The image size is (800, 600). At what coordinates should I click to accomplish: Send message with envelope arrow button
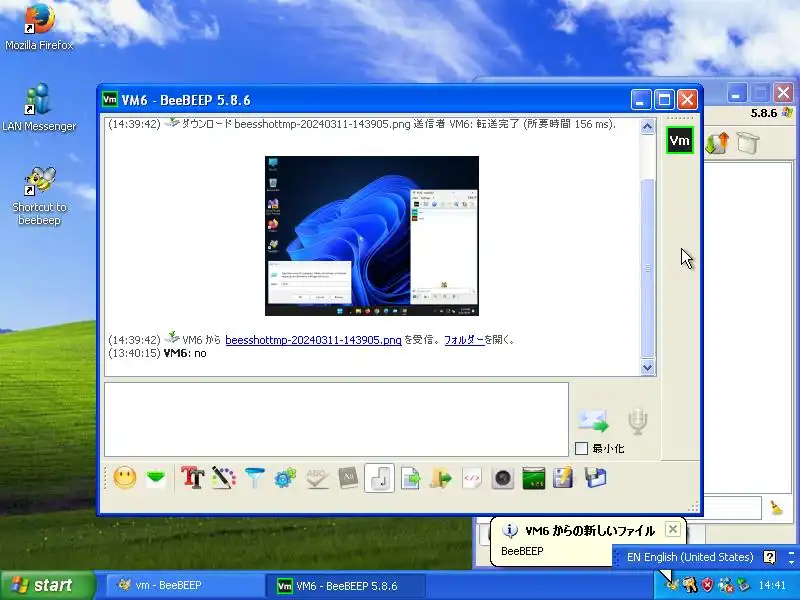[593, 421]
